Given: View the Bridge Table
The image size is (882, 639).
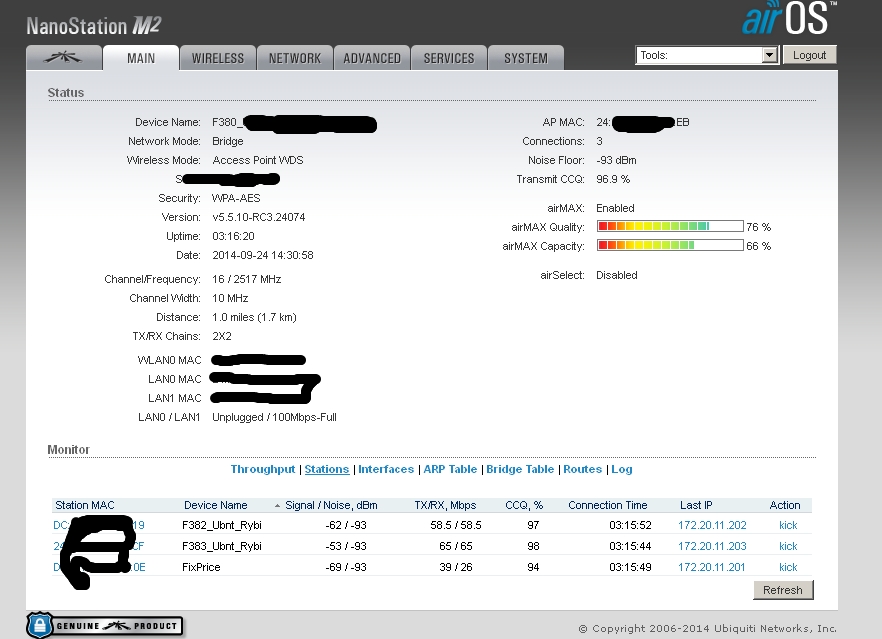Looking at the screenshot, I should pos(519,469).
